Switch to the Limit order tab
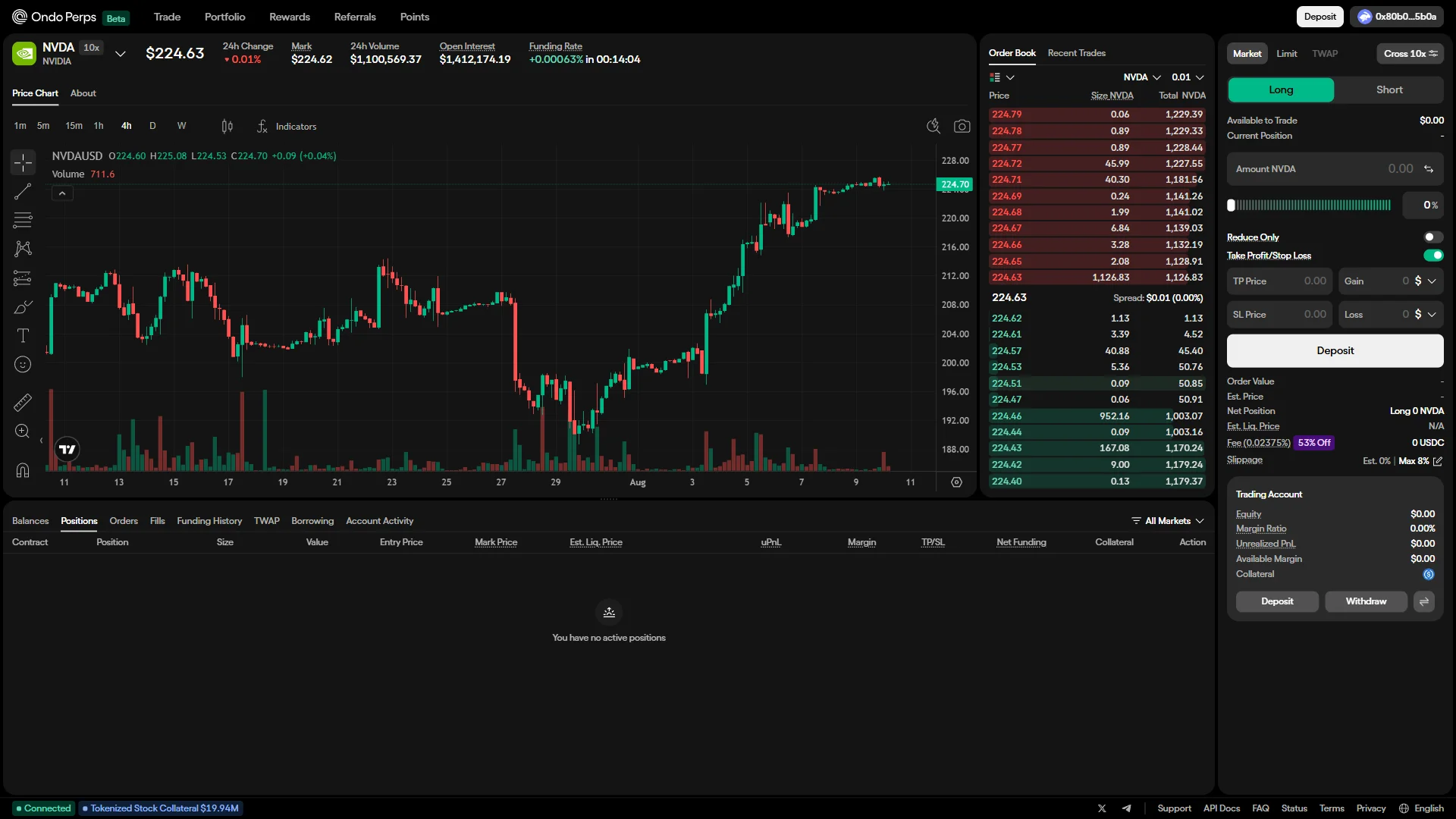The width and height of the screenshot is (1456, 819). click(1286, 54)
